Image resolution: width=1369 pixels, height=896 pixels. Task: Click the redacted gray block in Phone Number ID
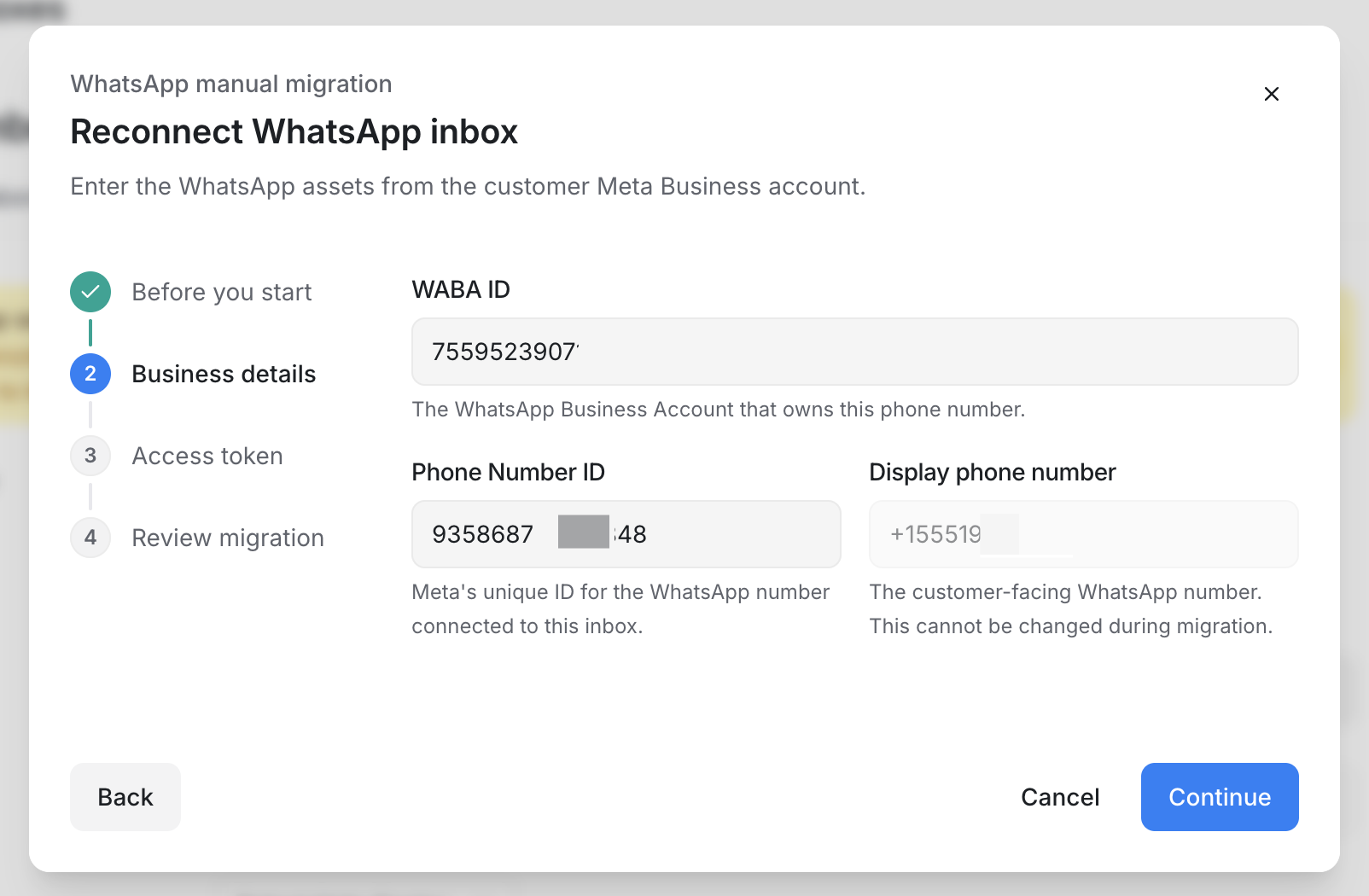pos(584,532)
